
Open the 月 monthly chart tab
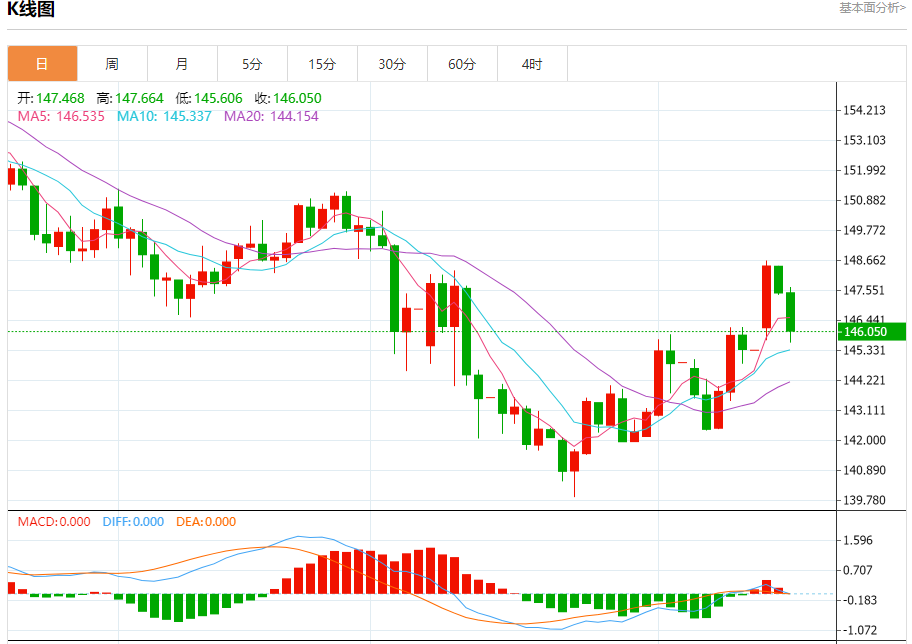coord(182,64)
